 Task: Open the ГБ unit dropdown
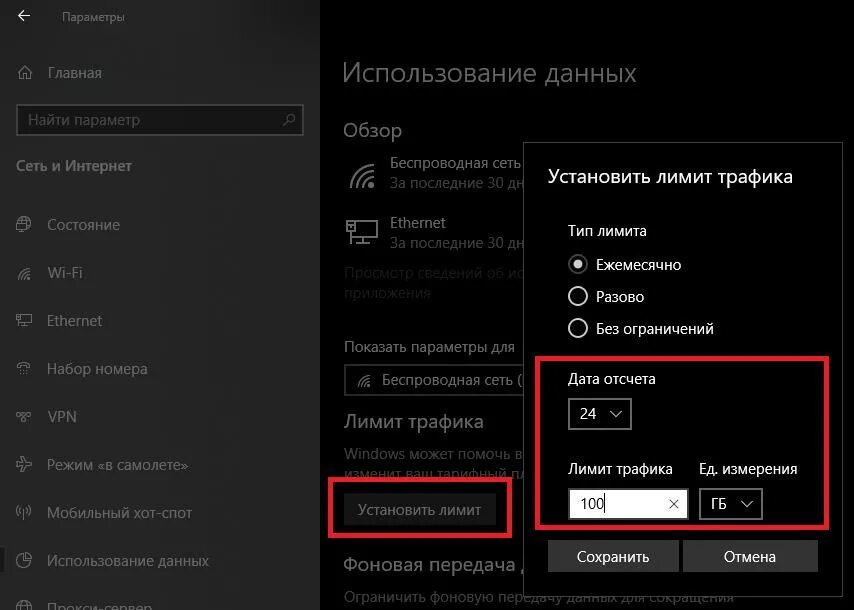pyautogui.click(x=731, y=504)
